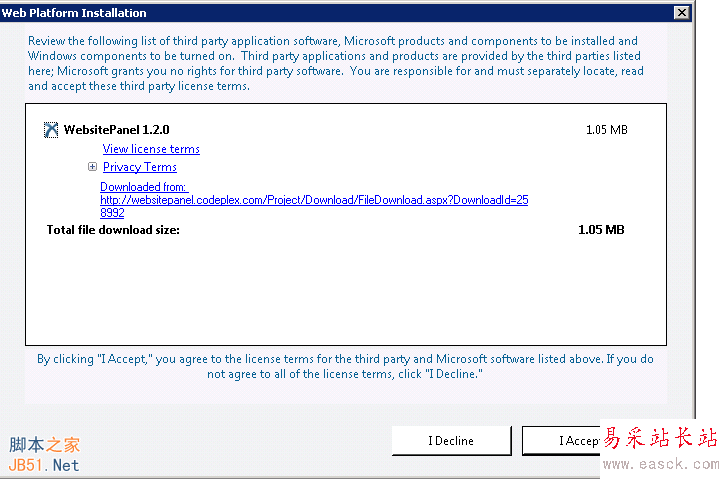Close the Web Platform Installation dialog
The width and height of the screenshot is (720, 479).
tap(681, 13)
